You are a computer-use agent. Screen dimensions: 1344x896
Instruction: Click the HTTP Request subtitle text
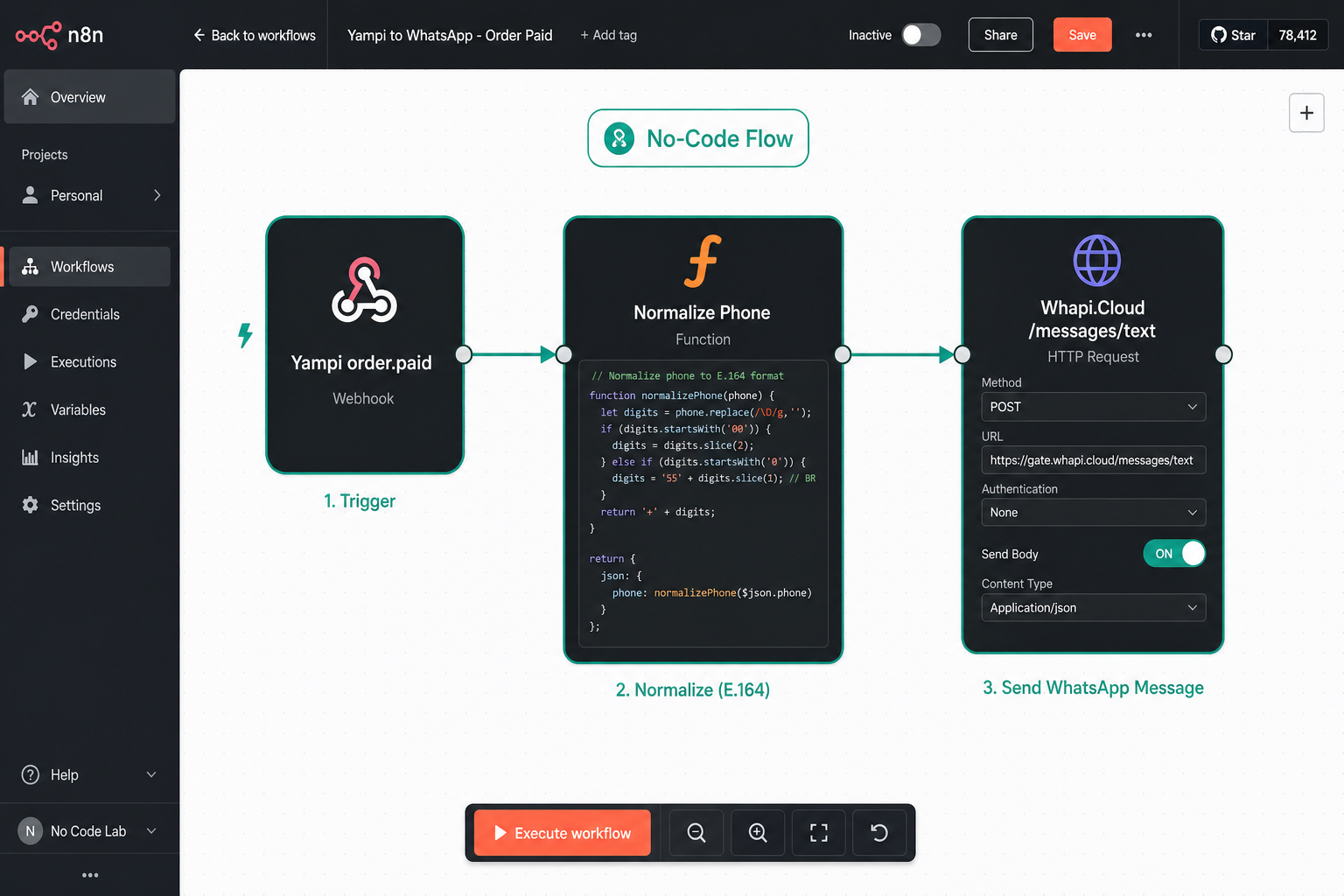[x=1093, y=356]
